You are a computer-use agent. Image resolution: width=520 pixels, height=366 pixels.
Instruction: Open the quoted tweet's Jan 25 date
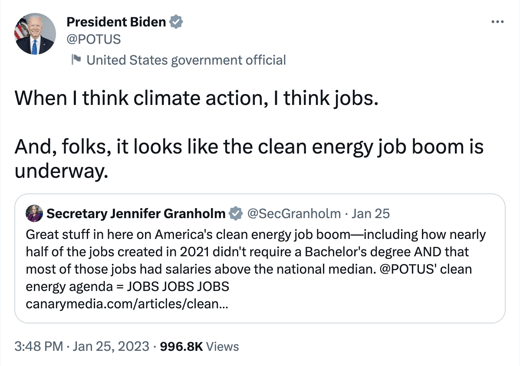pos(371,213)
